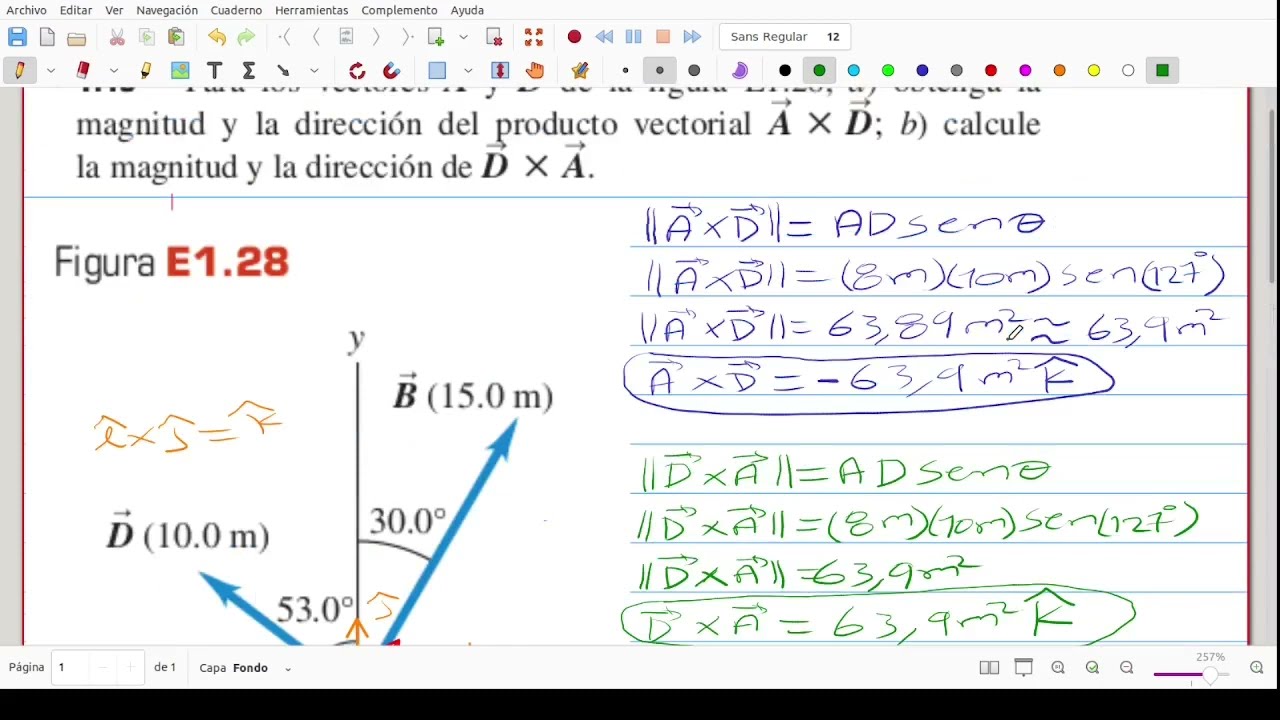
Task: Open the selection tool dropdown arrow
Action: pyautogui.click(x=467, y=71)
